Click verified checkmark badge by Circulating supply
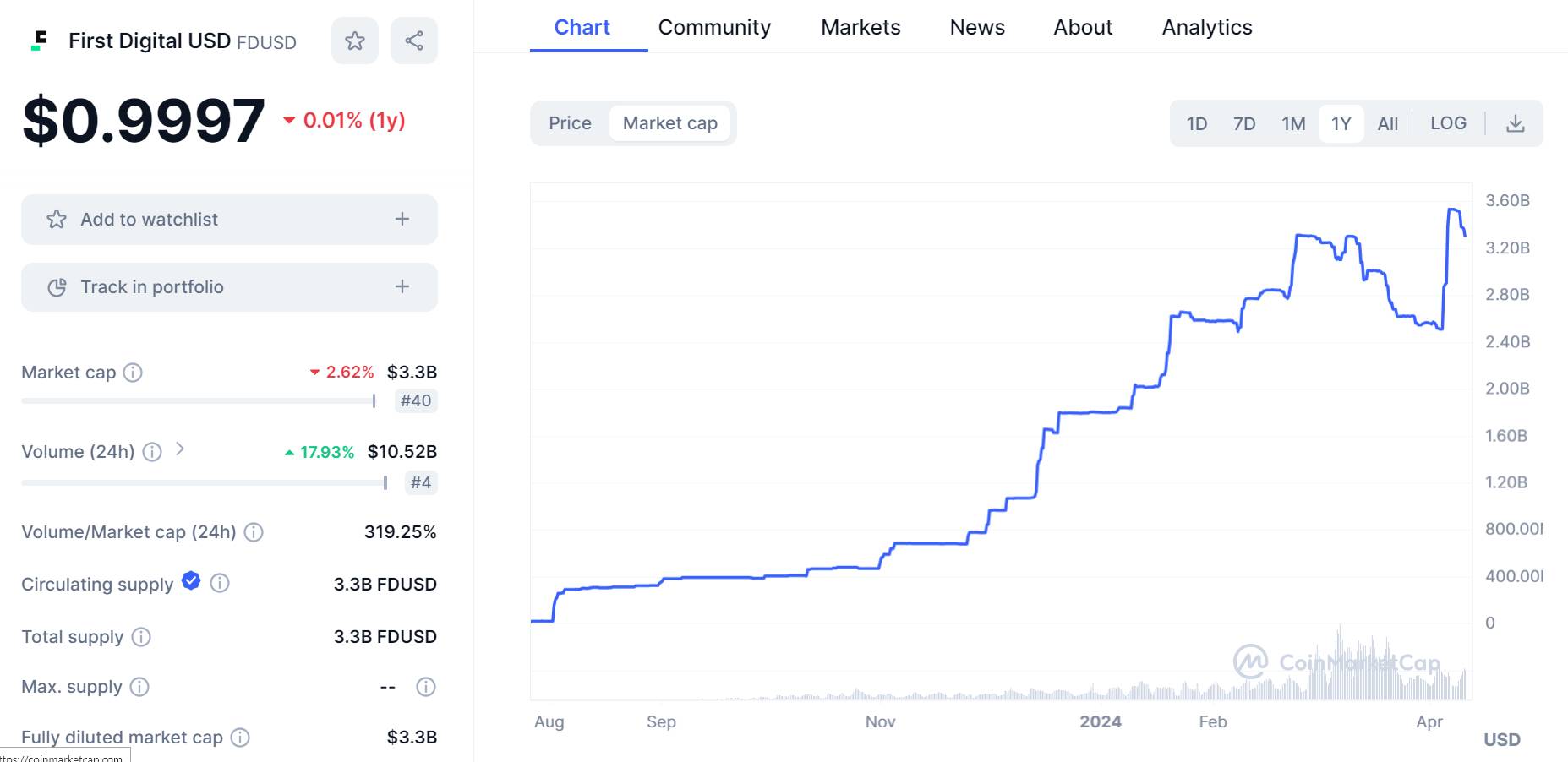 pyautogui.click(x=191, y=580)
